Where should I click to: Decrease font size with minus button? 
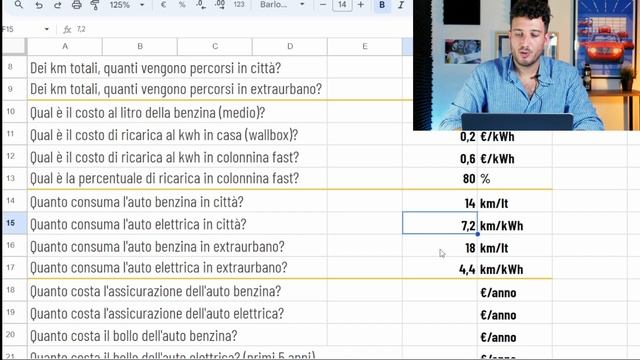pyautogui.click(x=323, y=5)
